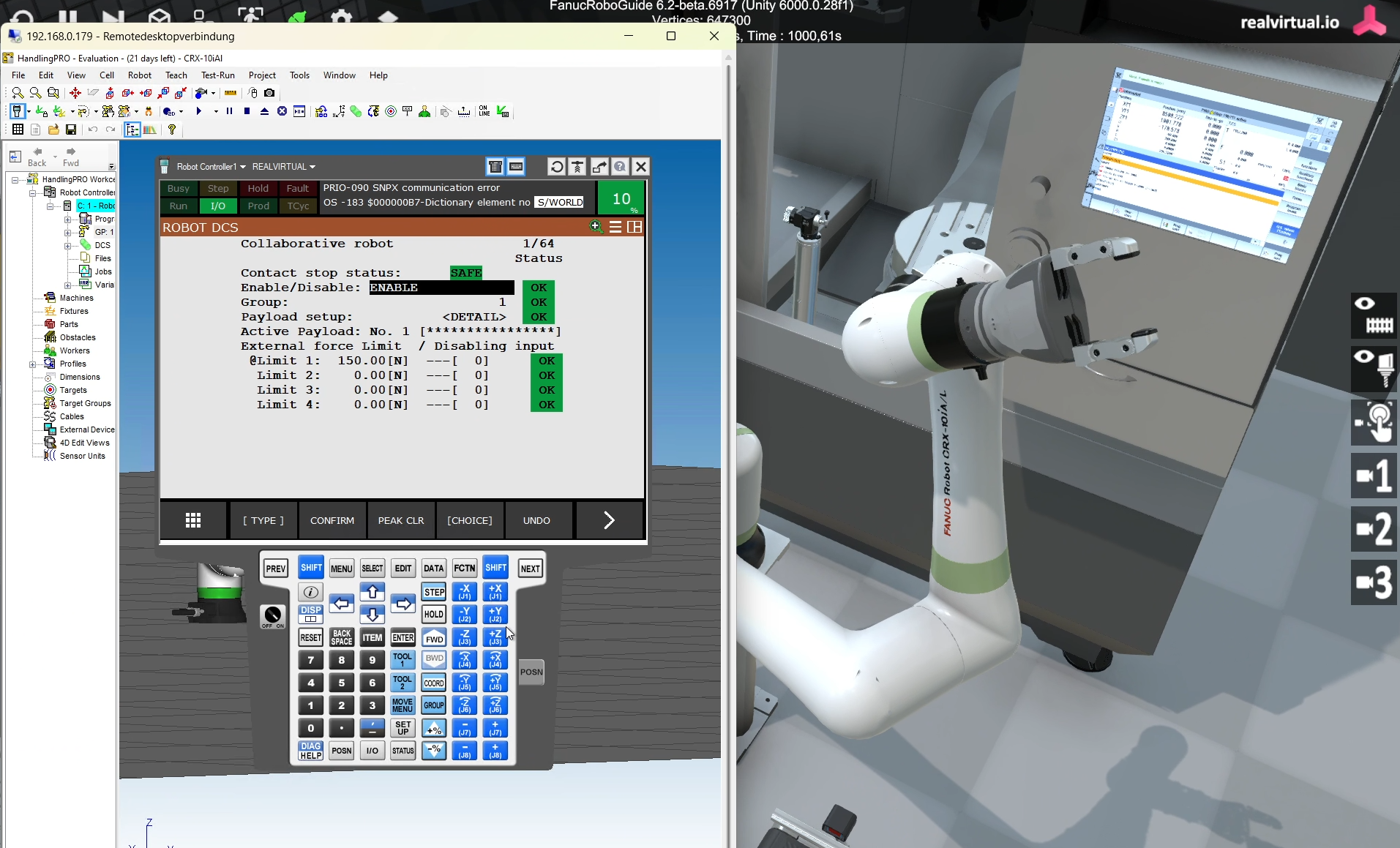This screenshot has width=1400, height=848.
Task: Click the 10% speed override indicator
Action: pos(621,198)
